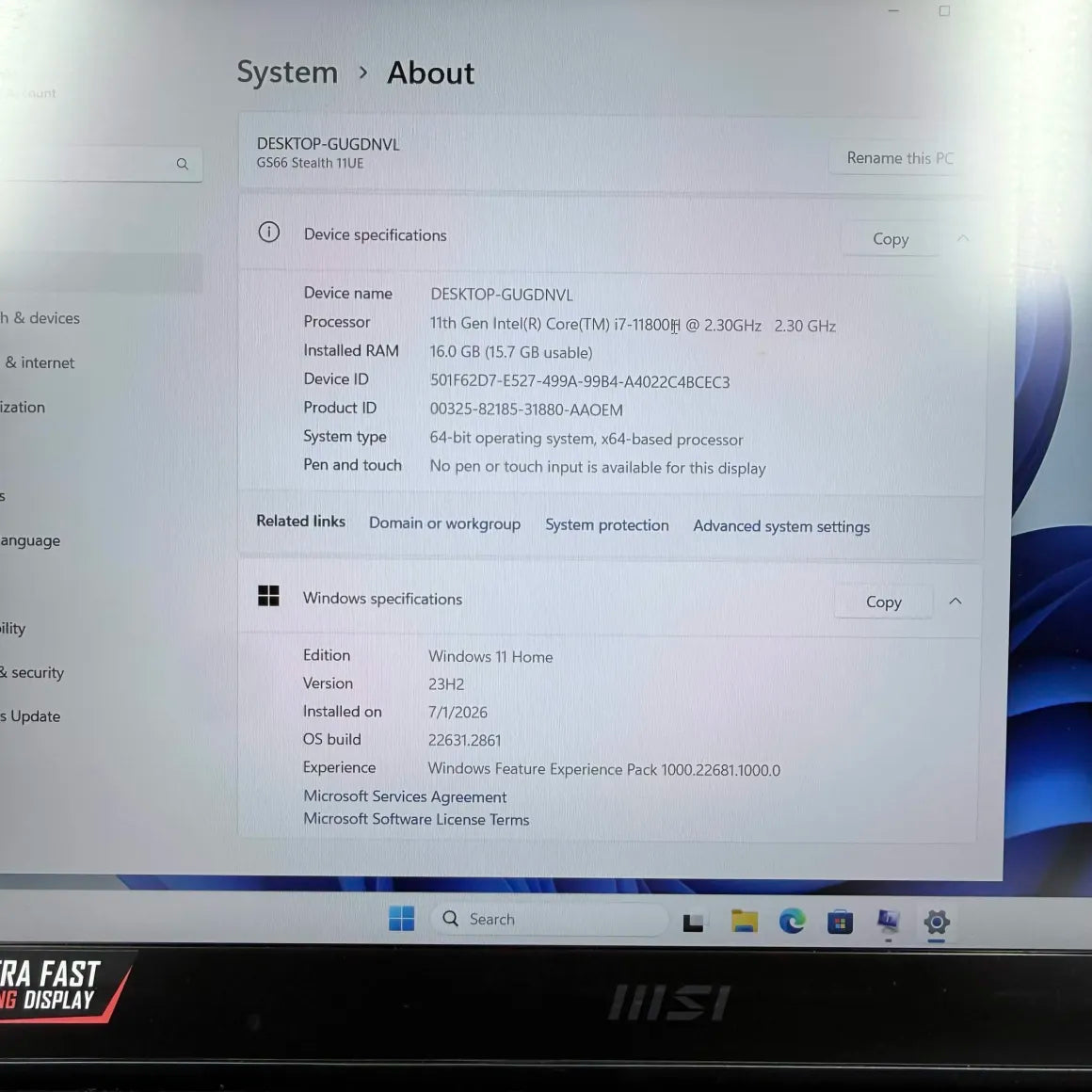Collapse the Windows specifications section

(955, 601)
